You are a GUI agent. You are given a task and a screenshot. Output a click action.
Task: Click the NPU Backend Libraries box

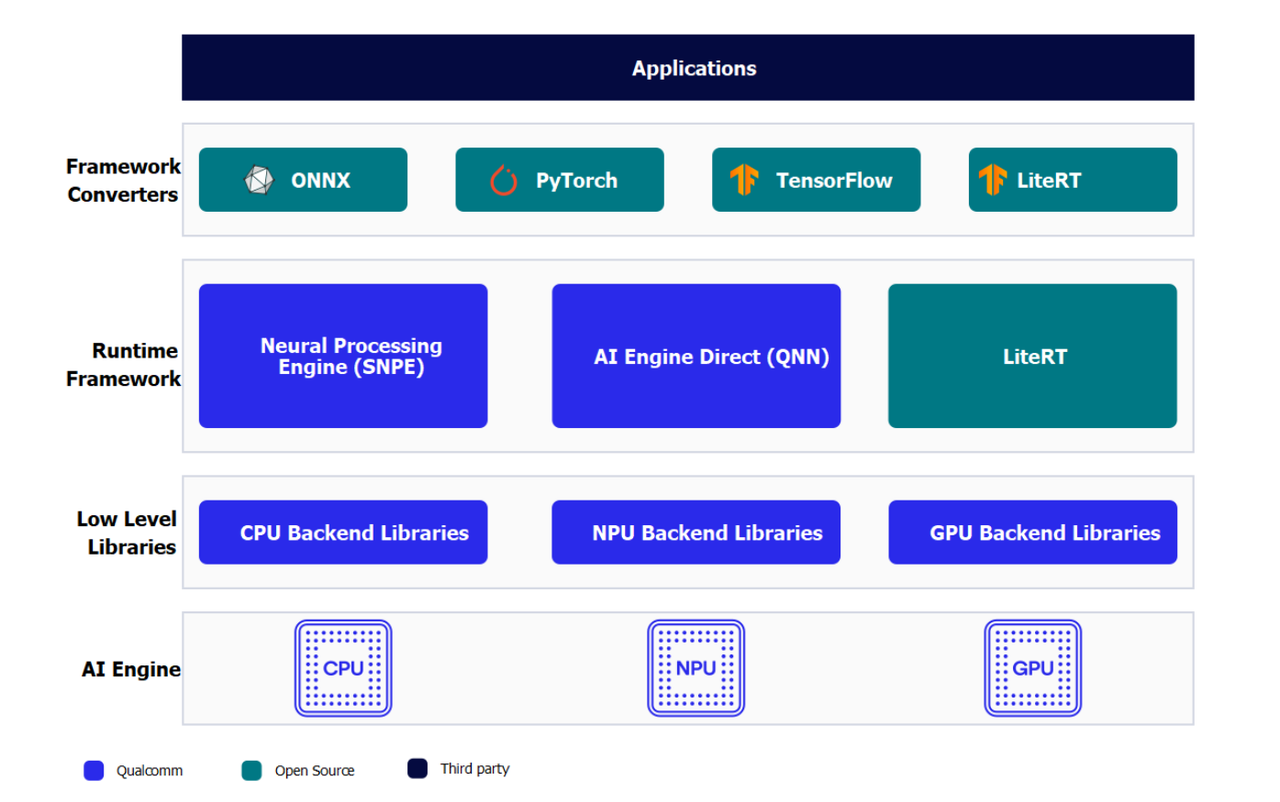[696, 532]
